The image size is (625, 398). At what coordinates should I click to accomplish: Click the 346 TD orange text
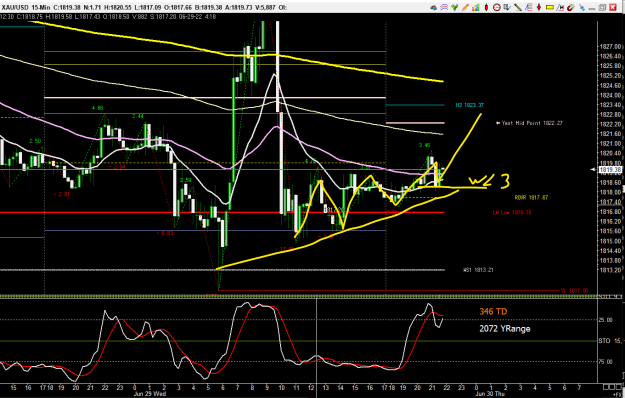click(x=493, y=312)
